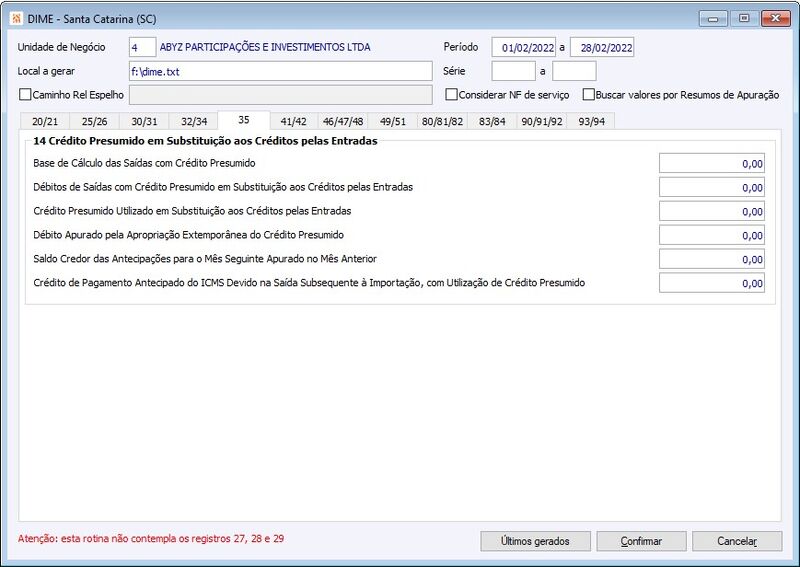
Task: Open the 93/94 tab
Action: click(x=591, y=121)
